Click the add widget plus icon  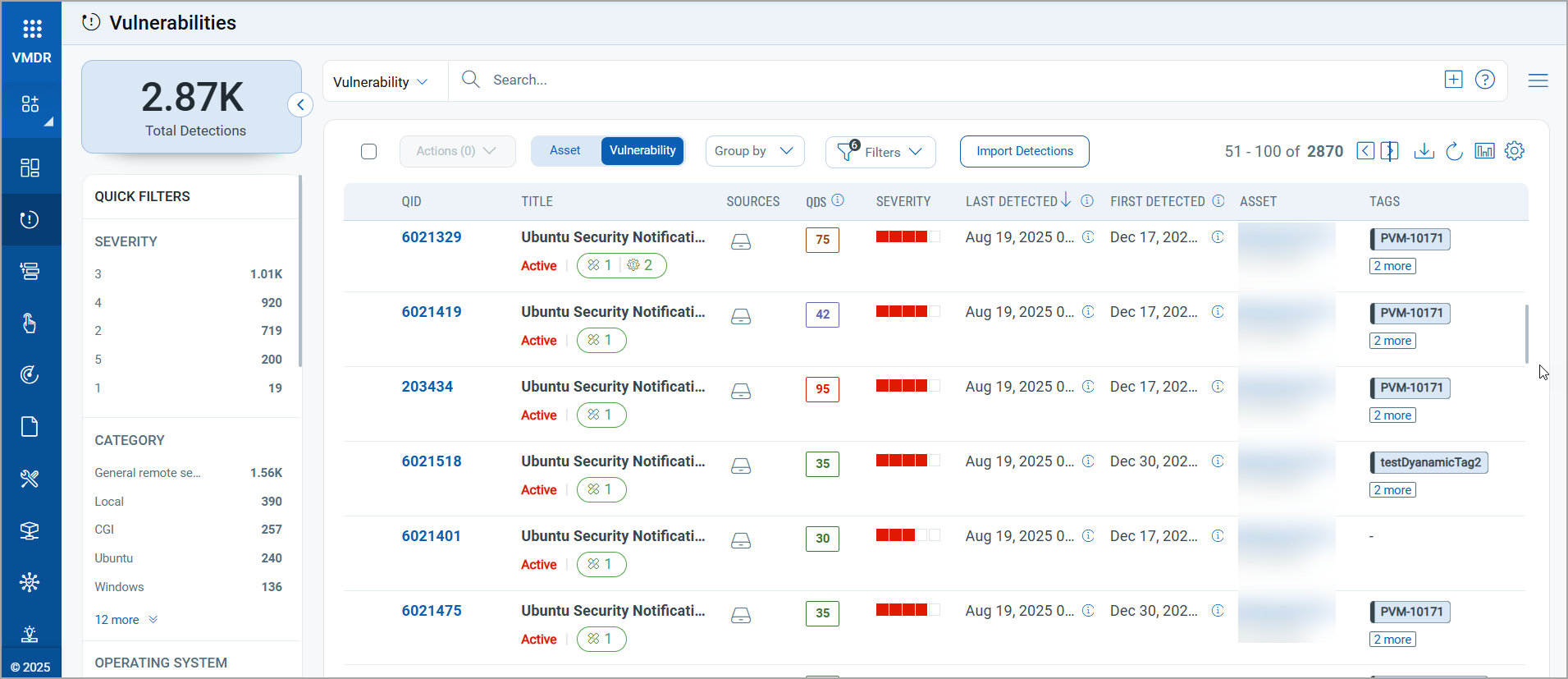tap(1453, 80)
